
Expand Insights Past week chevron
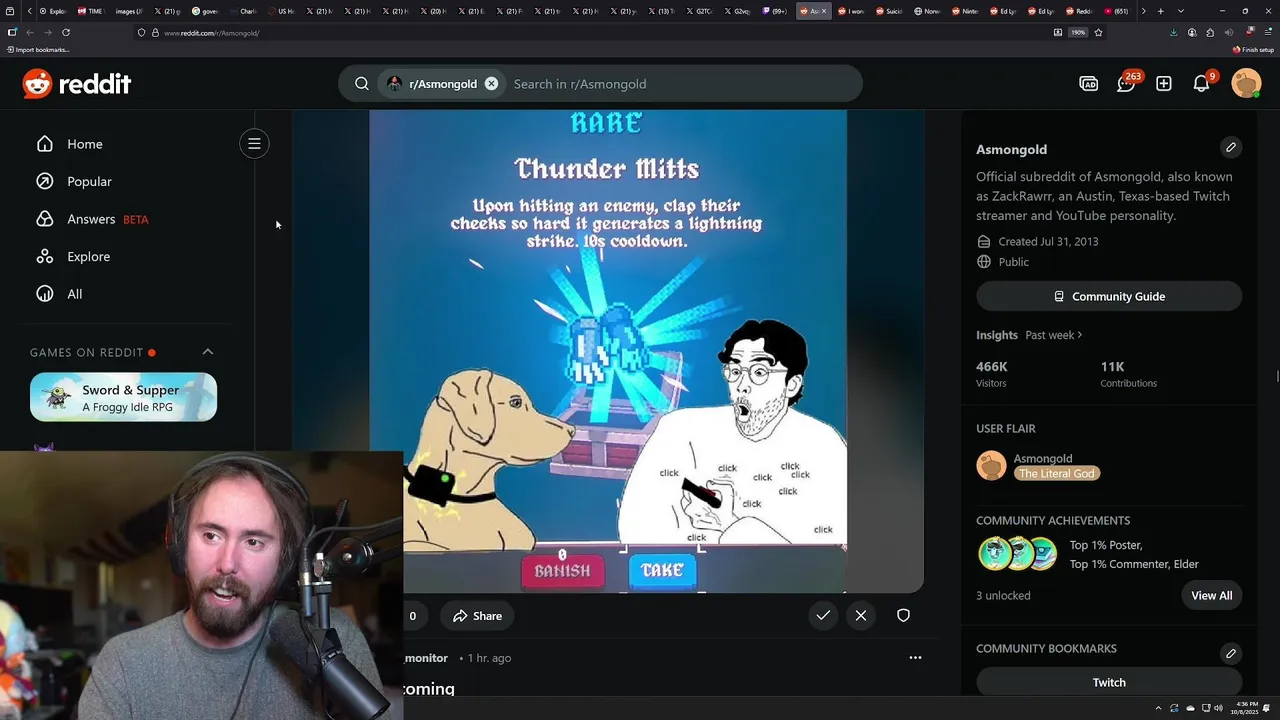[1080, 335]
